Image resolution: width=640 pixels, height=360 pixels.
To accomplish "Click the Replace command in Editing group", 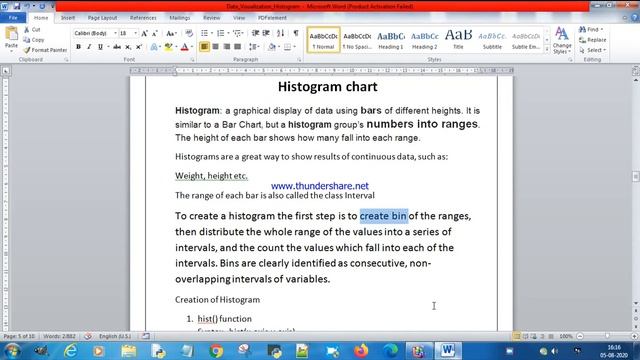I will click(x=593, y=40).
